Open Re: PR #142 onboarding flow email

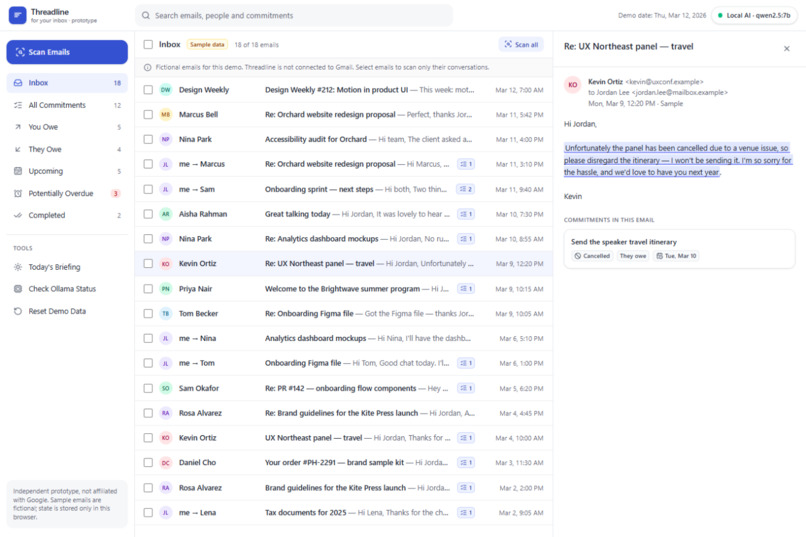click(343, 388)
